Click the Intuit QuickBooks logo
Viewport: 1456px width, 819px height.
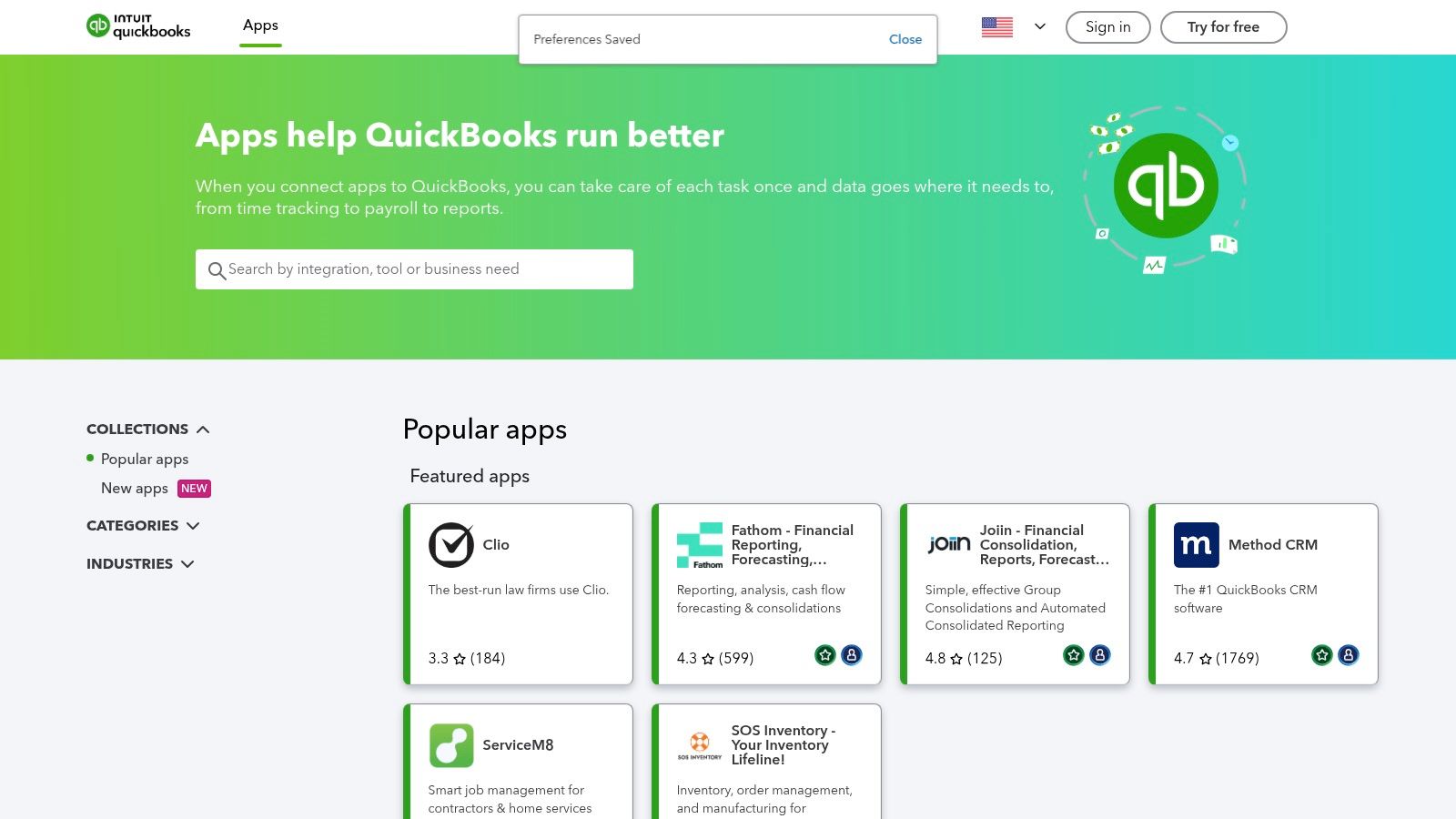pyautogui.click(x=138, y=26)
